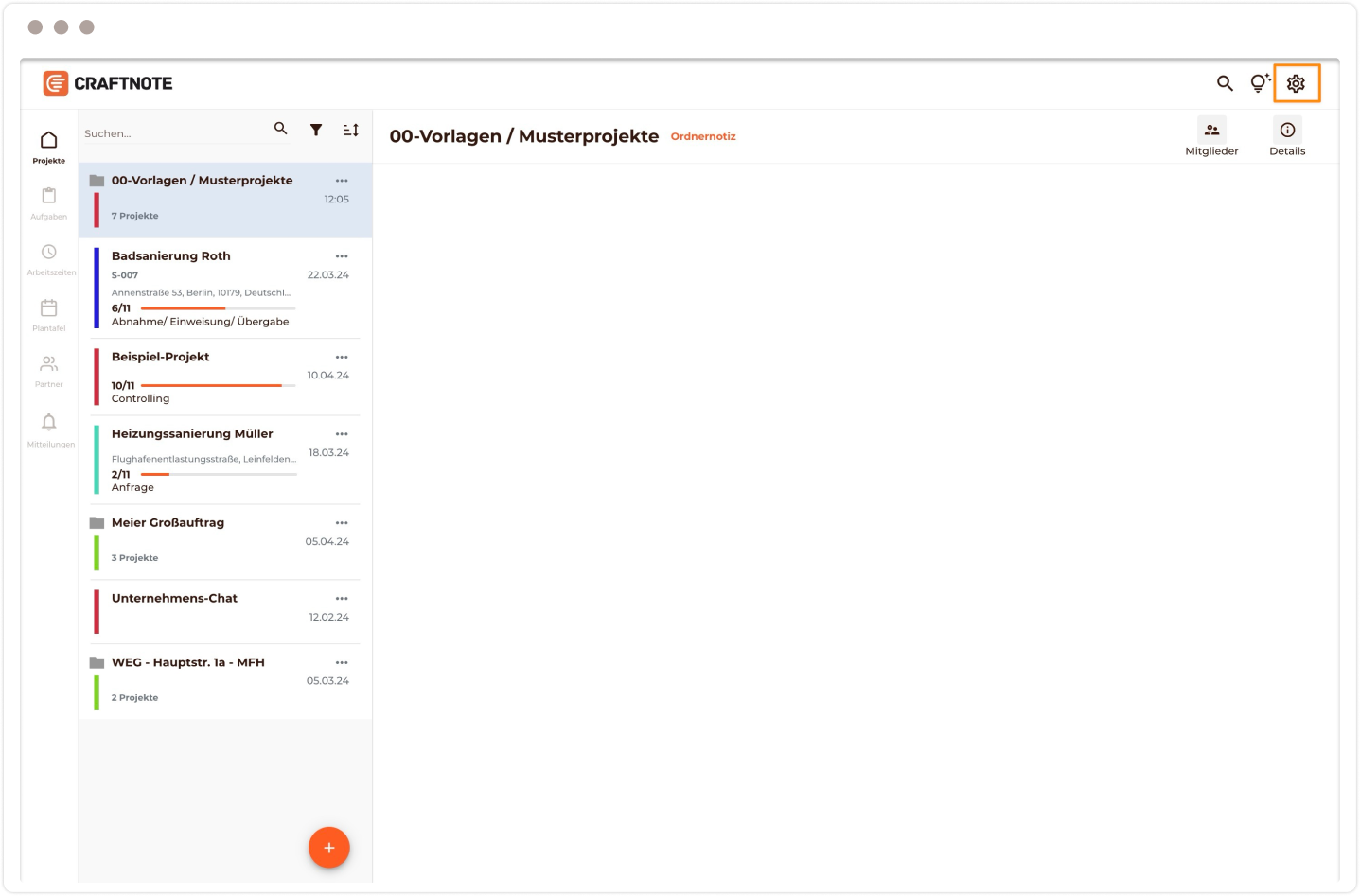Viewport: 1360px width, 896px height.
Task: Open Mitteilungen bell in sidebar
Action: (49, 428)
